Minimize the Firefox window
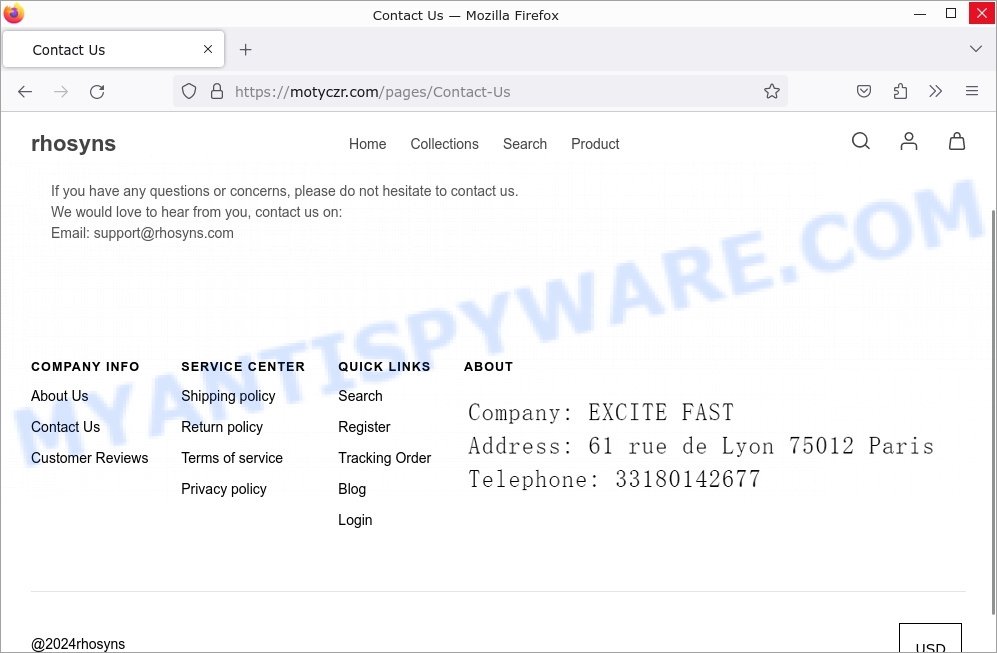This screenshot has height=653, width=997. tap(919, 13)
